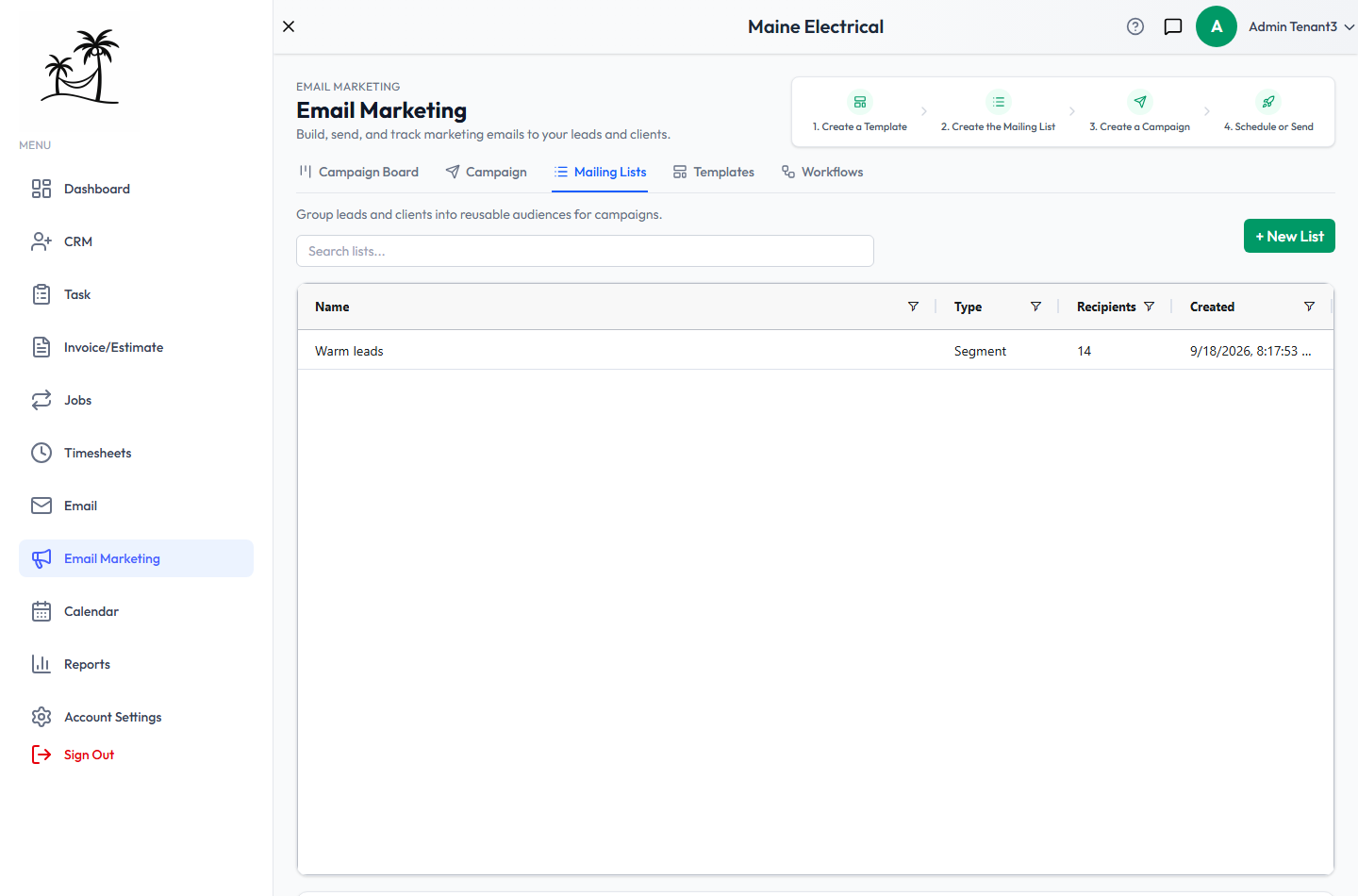Click the New List button
The height and width of the screenshot is (896, 1358).
point(1289,236)
